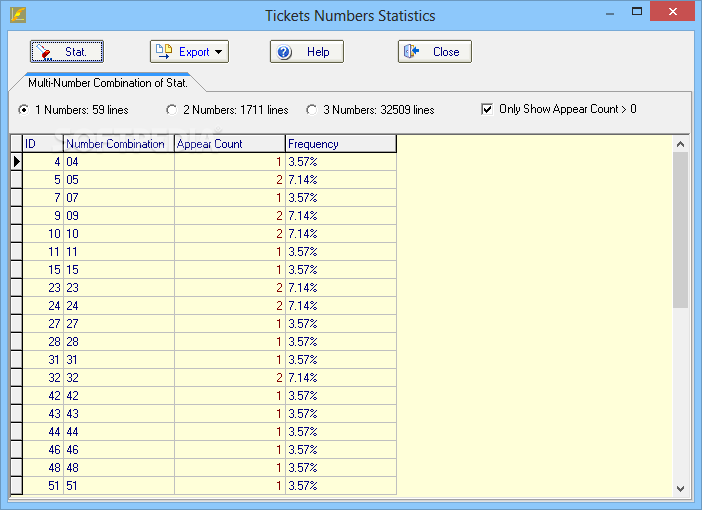Select 3 Numbers: 32509 lines radio

312,110
